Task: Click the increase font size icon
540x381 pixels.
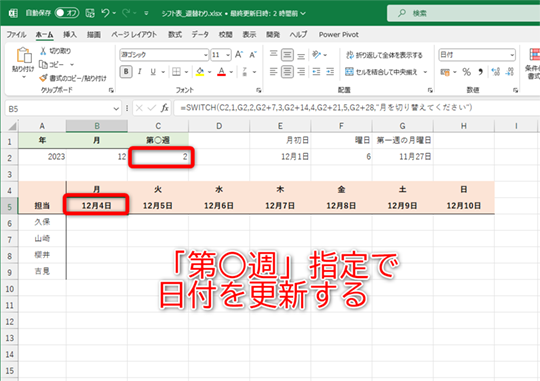Action: 239,54
